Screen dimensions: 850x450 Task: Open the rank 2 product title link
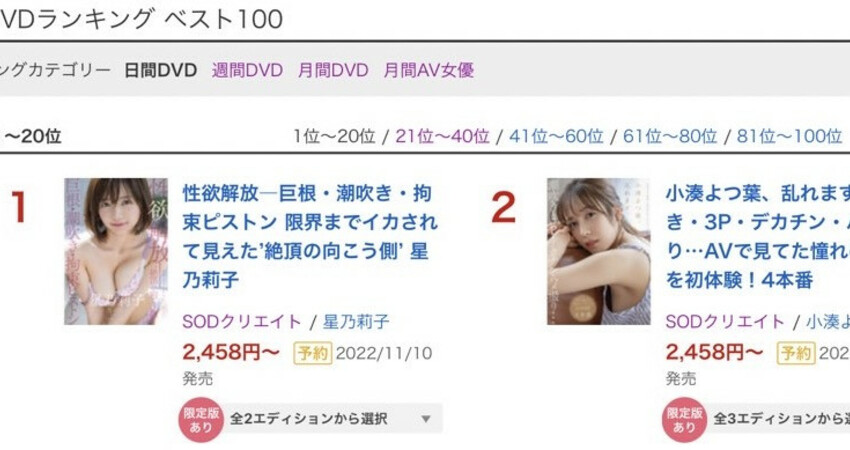pos(758,236)
